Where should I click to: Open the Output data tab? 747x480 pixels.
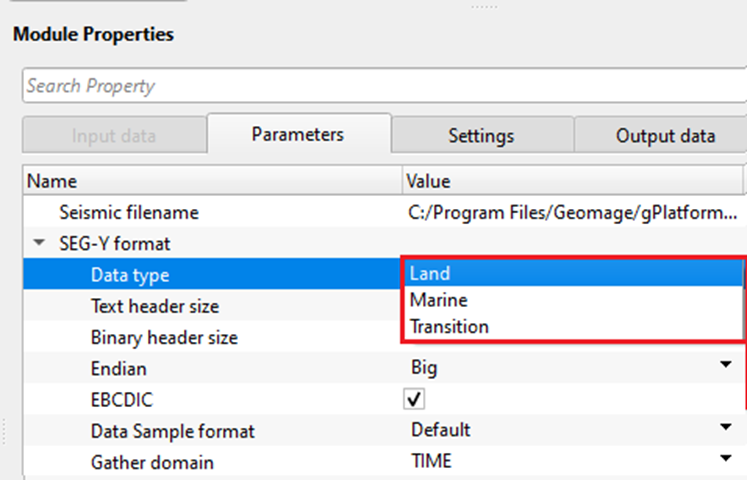(664, 135)
